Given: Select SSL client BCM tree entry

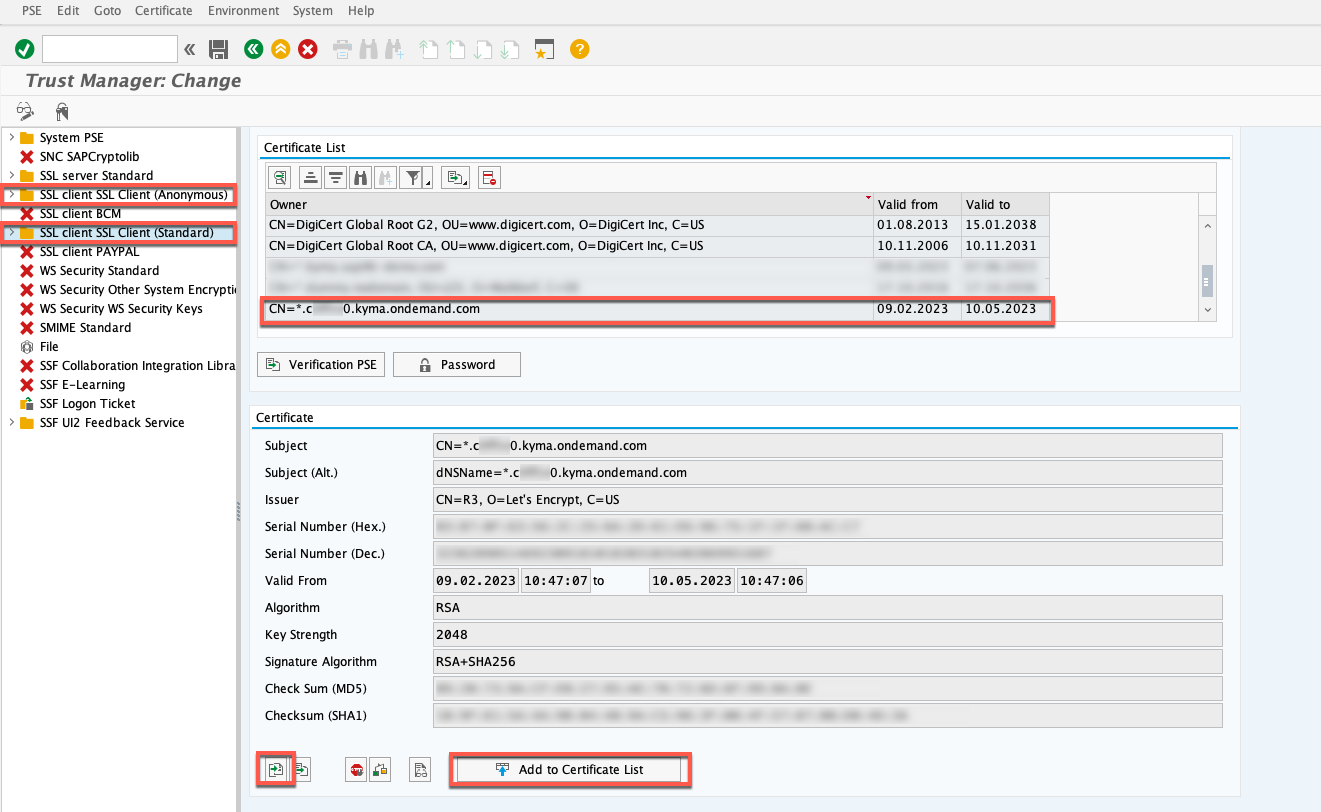Looking at the screenshot, I should coord(80,213).
